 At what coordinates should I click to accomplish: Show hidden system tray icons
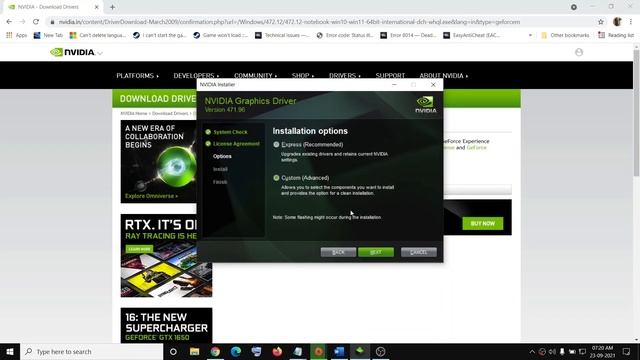pyautogui.click(x=532, y=351)
